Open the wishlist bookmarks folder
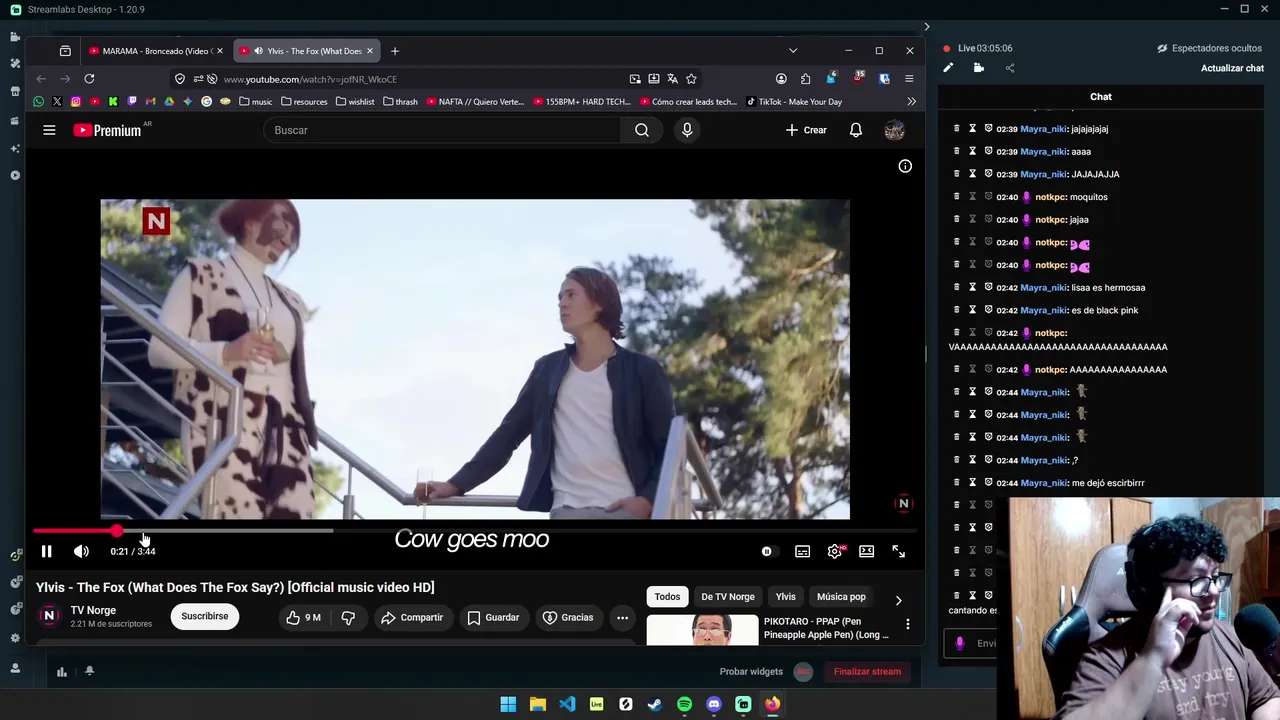 [355, 102]
